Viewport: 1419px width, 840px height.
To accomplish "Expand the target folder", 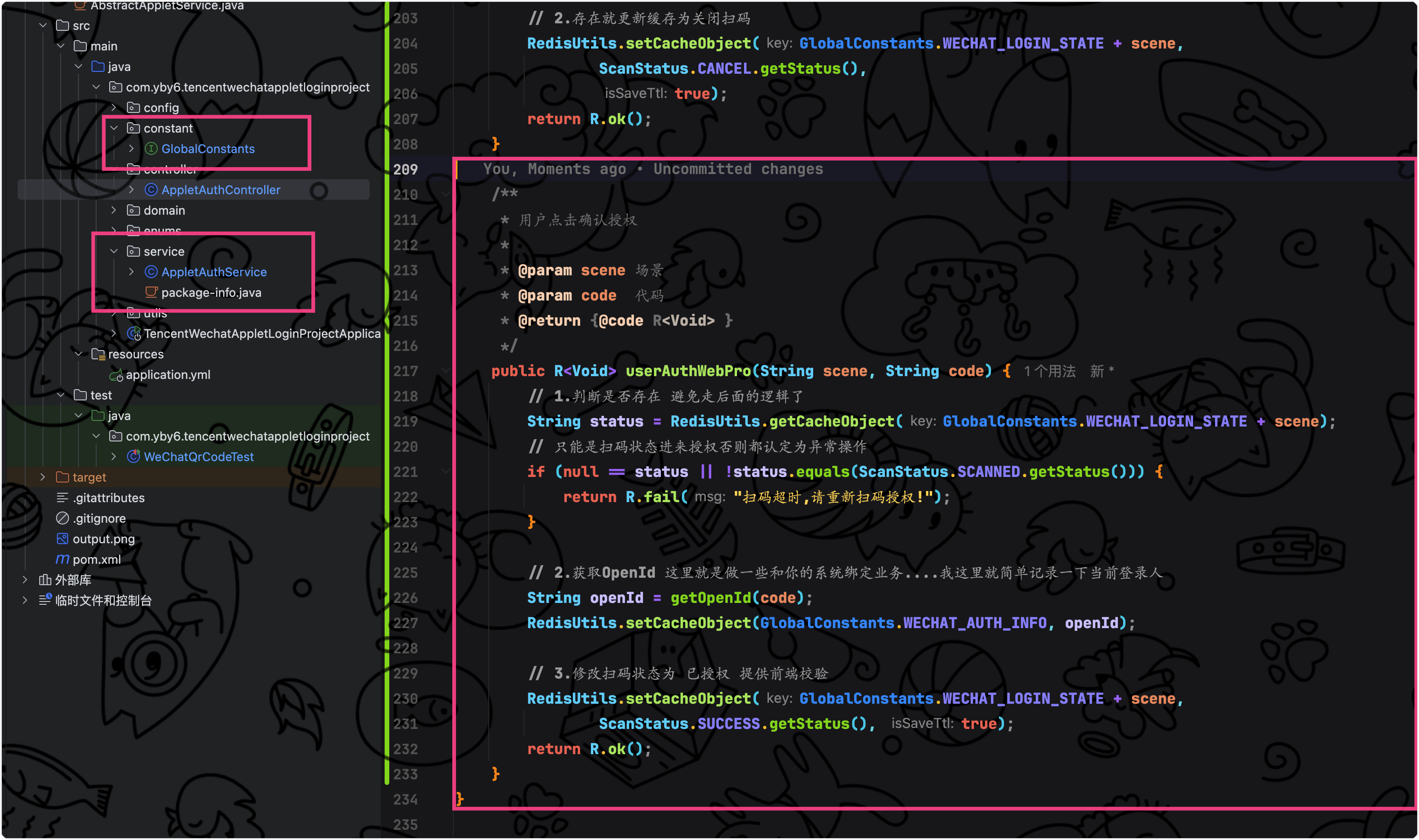I will (42, 477).
